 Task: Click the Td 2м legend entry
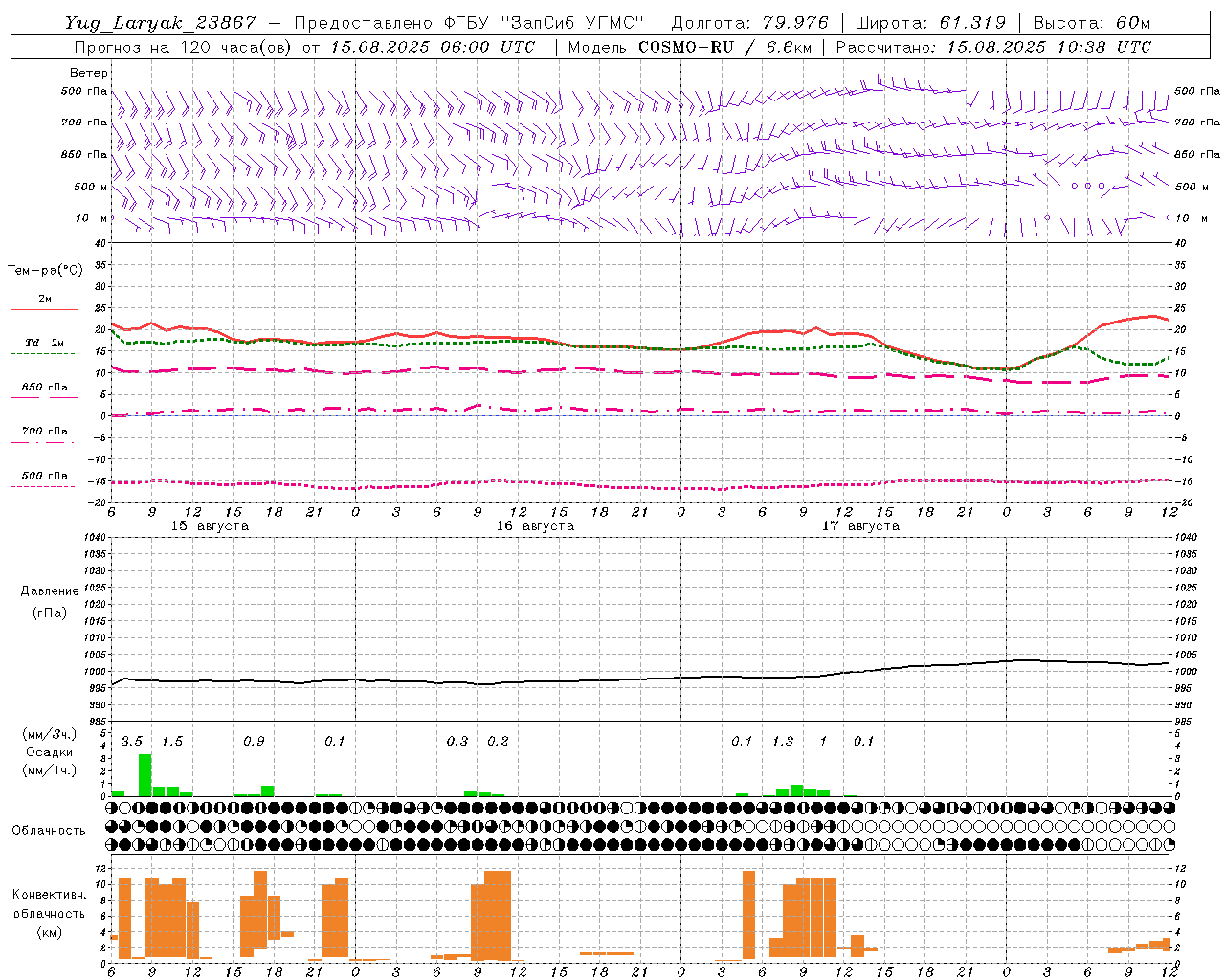pos(44,343)
